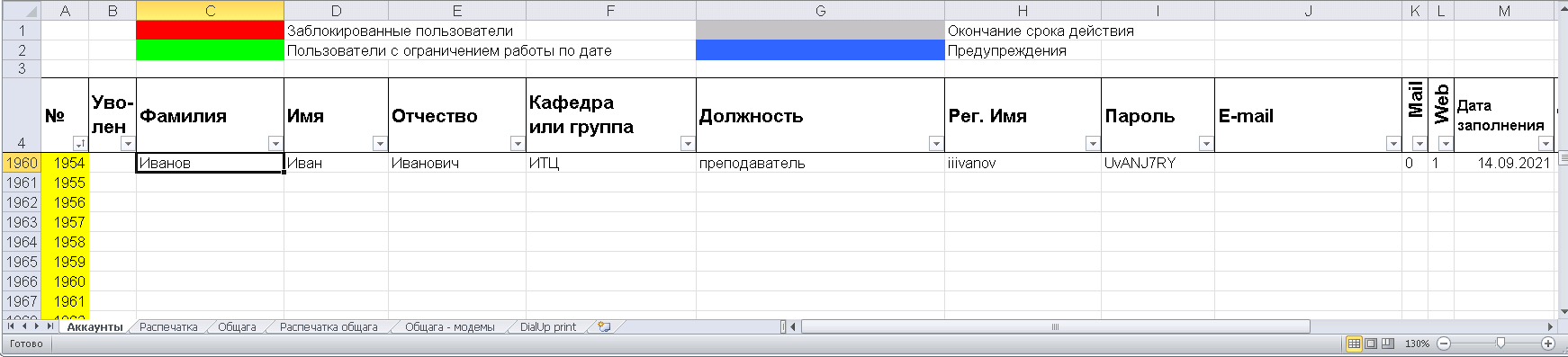Viewport: 1568px width, 357px height.
Task: Open filter dropdown for E-mail column
Action: coord(1393,144)
